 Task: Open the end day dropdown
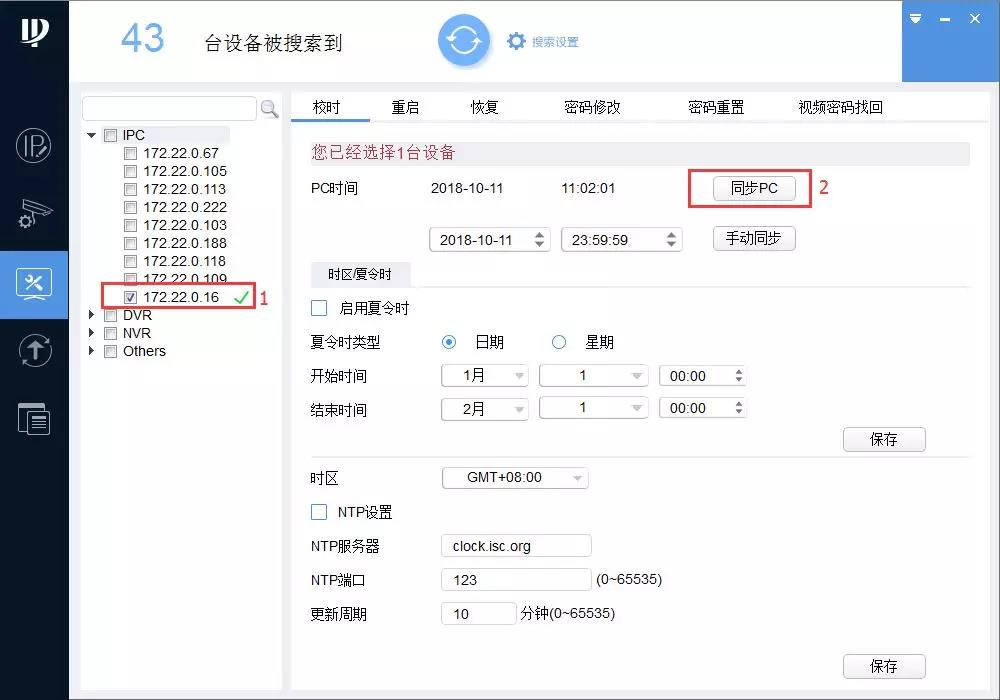(x=594, y=408)
